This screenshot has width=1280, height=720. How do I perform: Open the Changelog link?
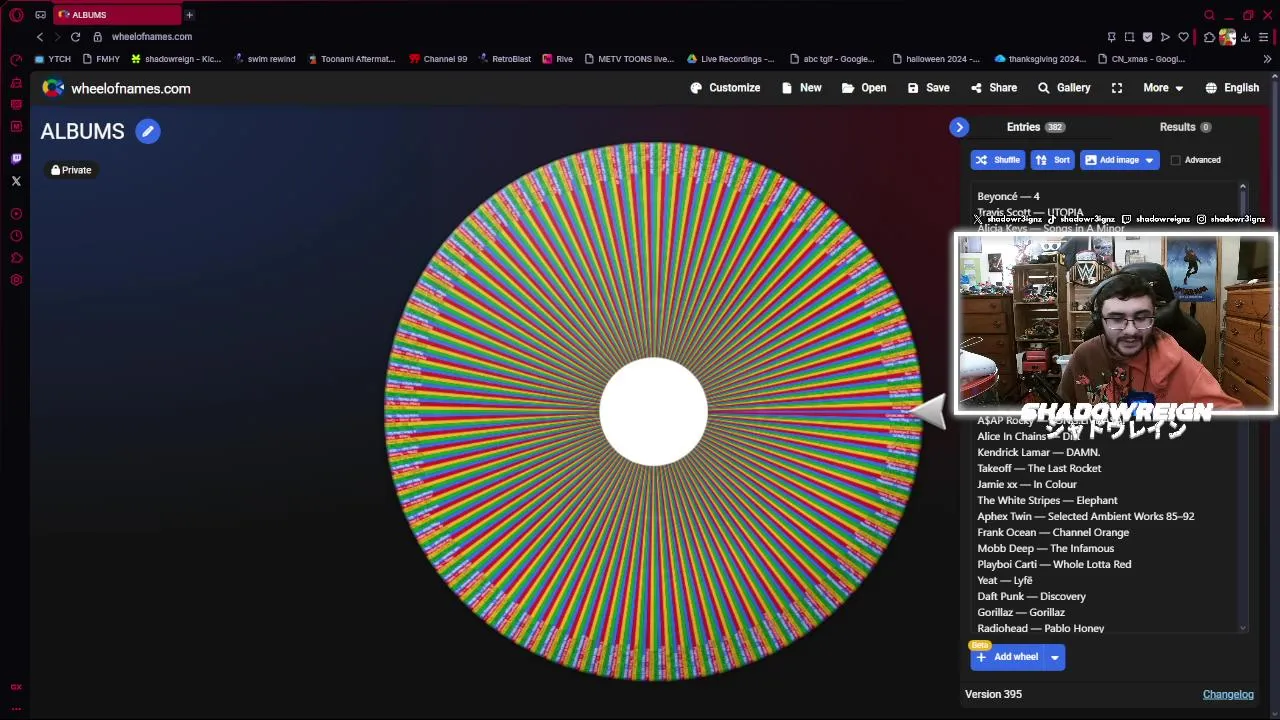(x=1228, y=694)
